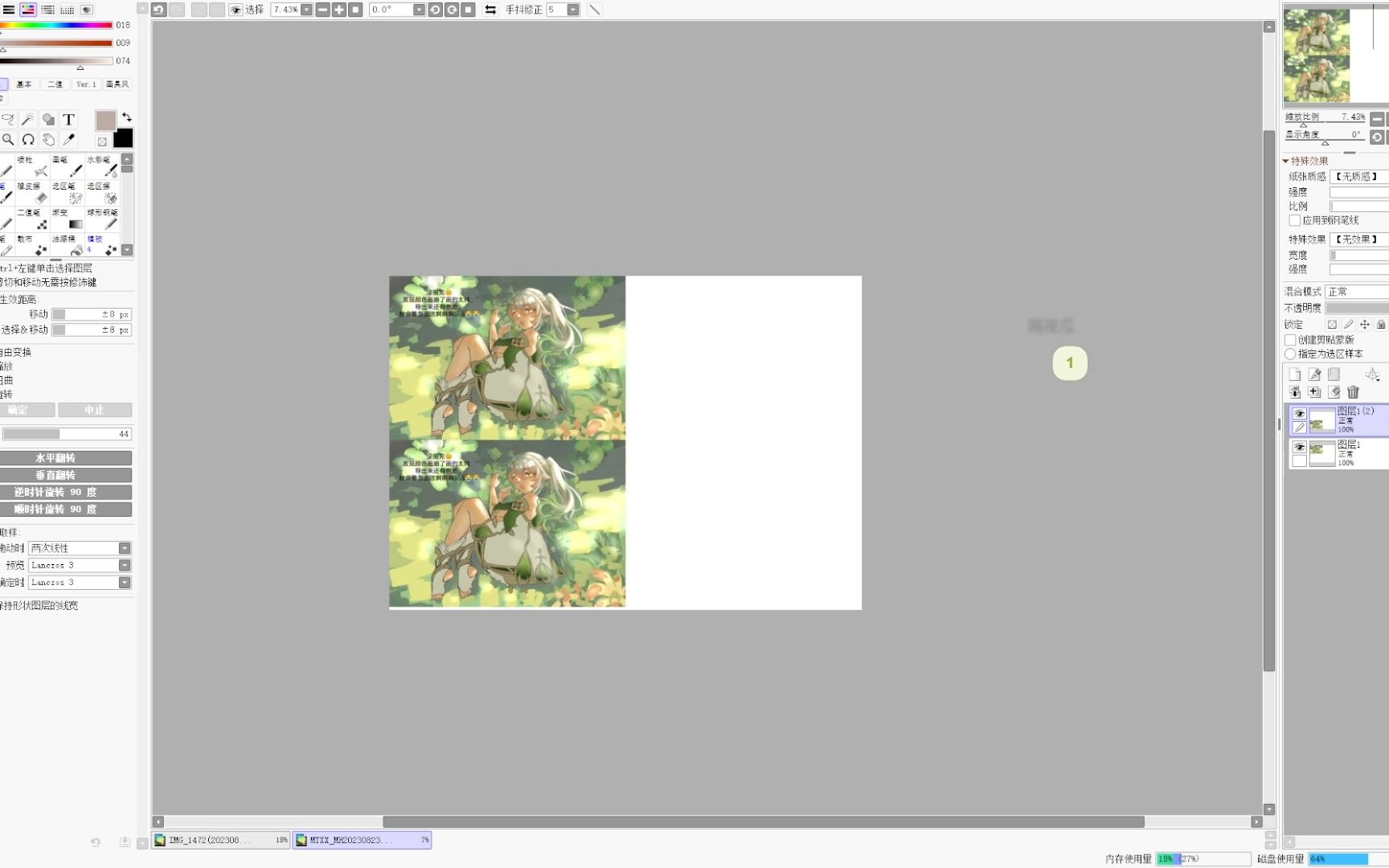Image resolution: width=1389 pixels, height=868 pixels.
Task: Delete layer with trash can icon
Action: tap(1354, 392)
